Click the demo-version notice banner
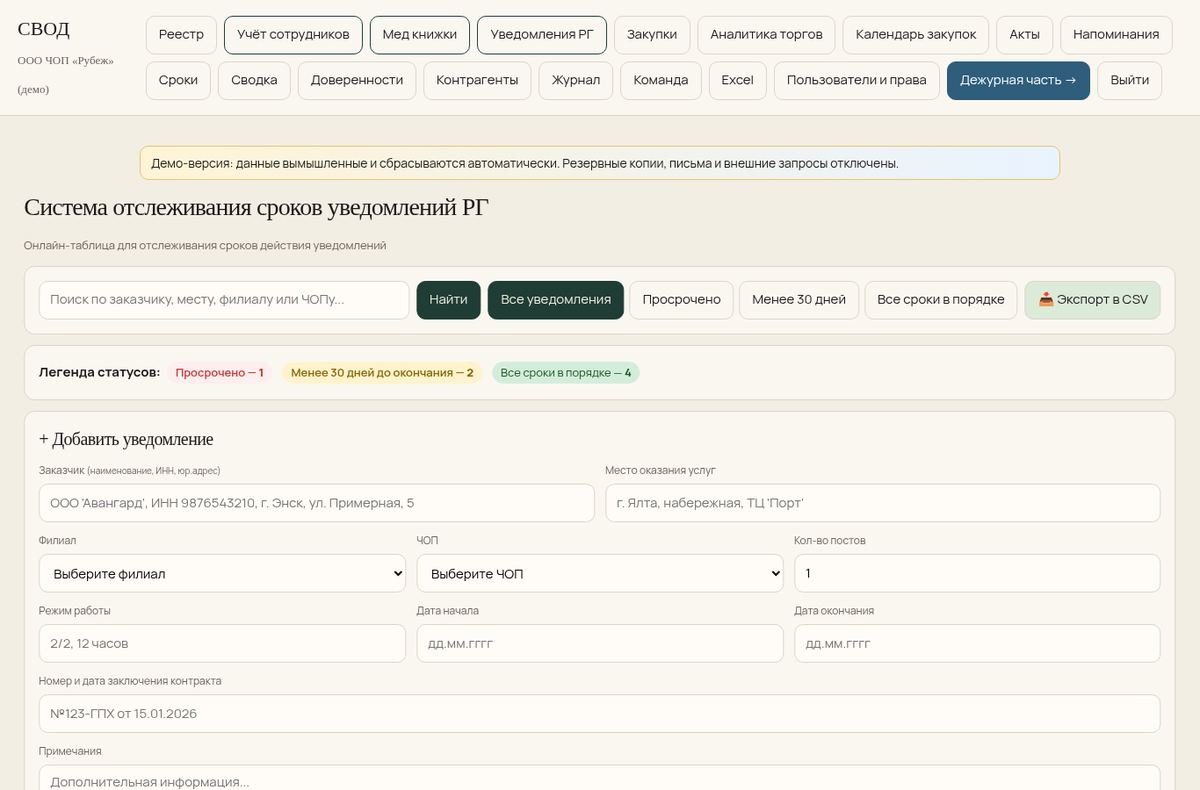Image resolution: width=1200 pixels, height=790 pixels. click(600, 163)
